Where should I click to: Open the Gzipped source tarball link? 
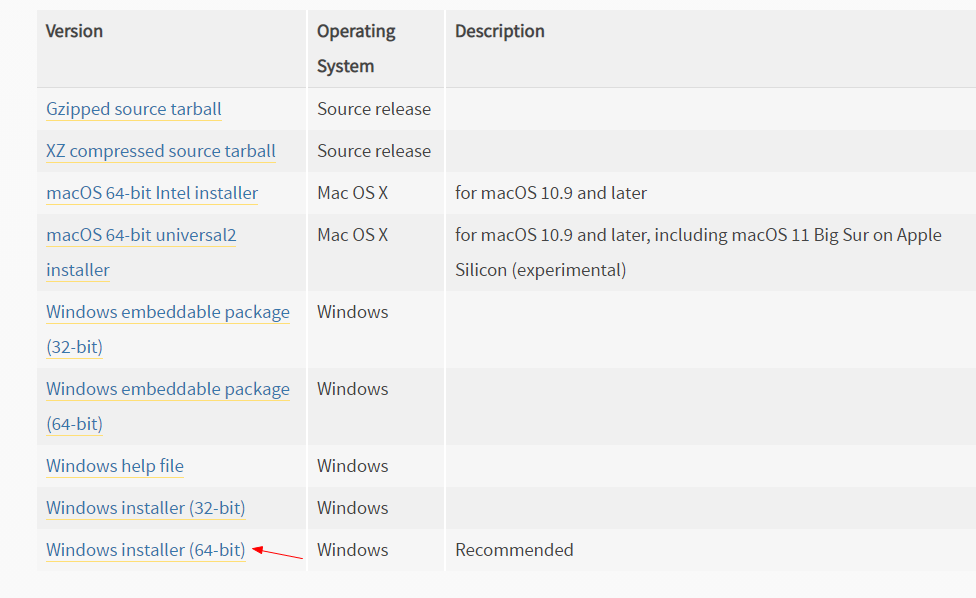click(134, 109)
